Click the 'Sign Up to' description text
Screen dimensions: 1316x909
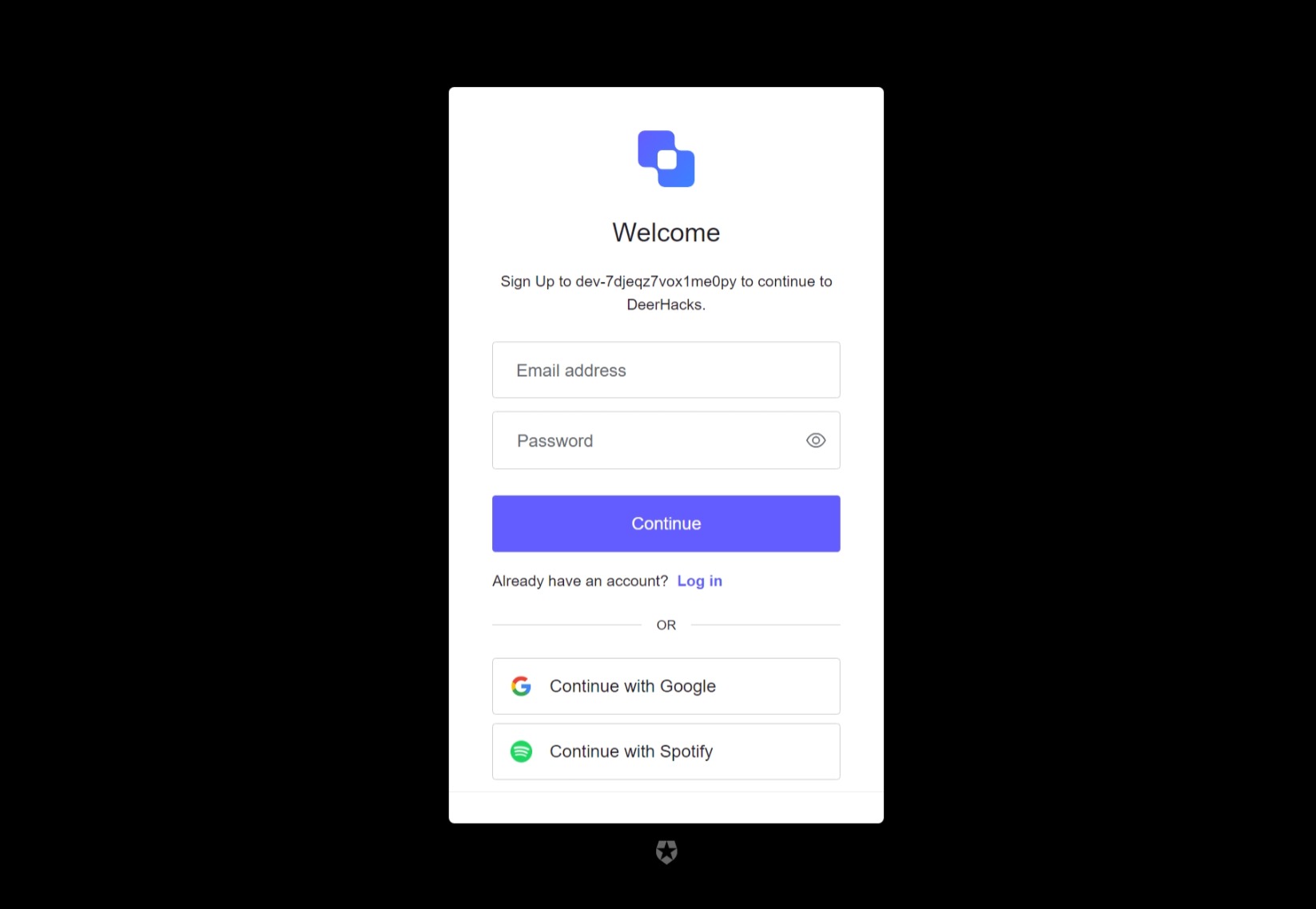[536, 281]
